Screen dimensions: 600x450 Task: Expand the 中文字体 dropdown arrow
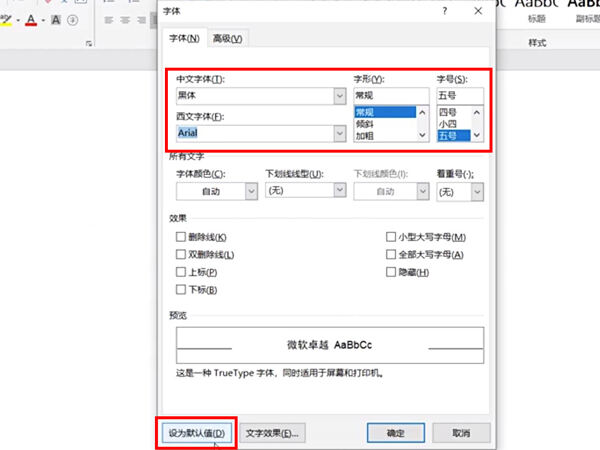click(339, 96)
